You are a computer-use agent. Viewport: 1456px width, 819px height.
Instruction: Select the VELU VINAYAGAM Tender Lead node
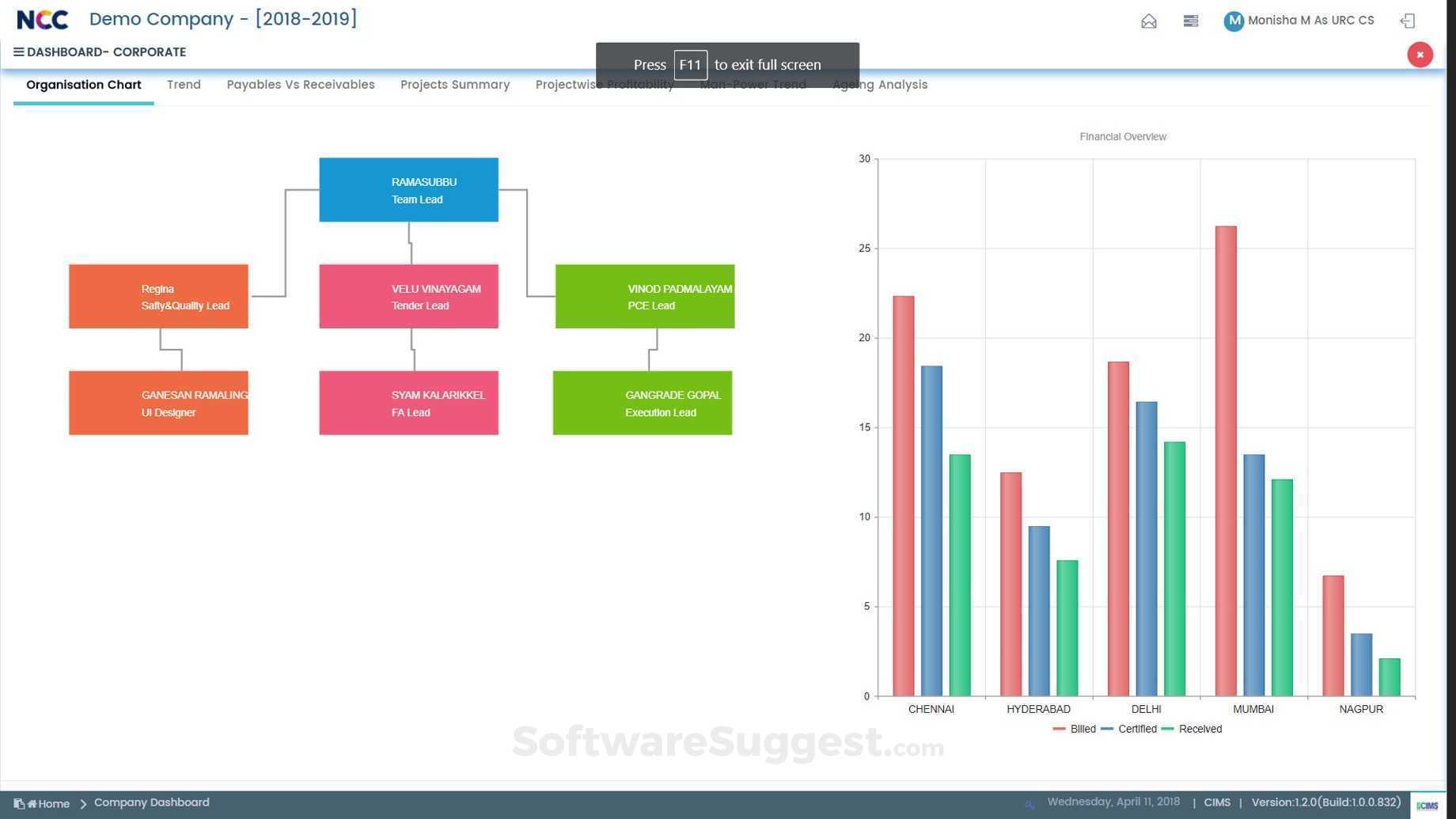(x=409, y=297)
